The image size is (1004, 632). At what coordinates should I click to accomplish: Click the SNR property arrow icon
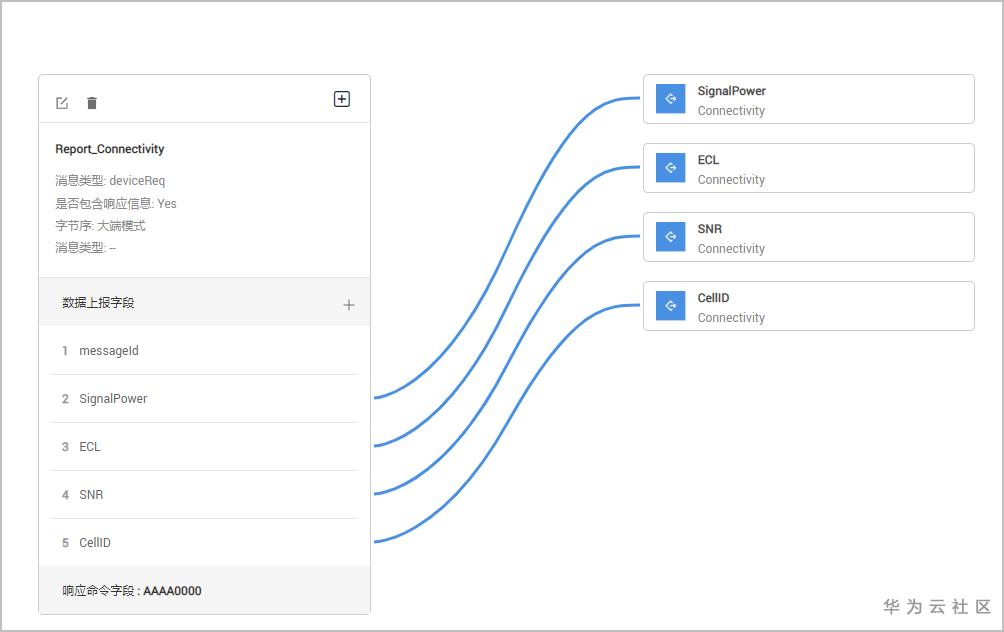pos(670,237)
